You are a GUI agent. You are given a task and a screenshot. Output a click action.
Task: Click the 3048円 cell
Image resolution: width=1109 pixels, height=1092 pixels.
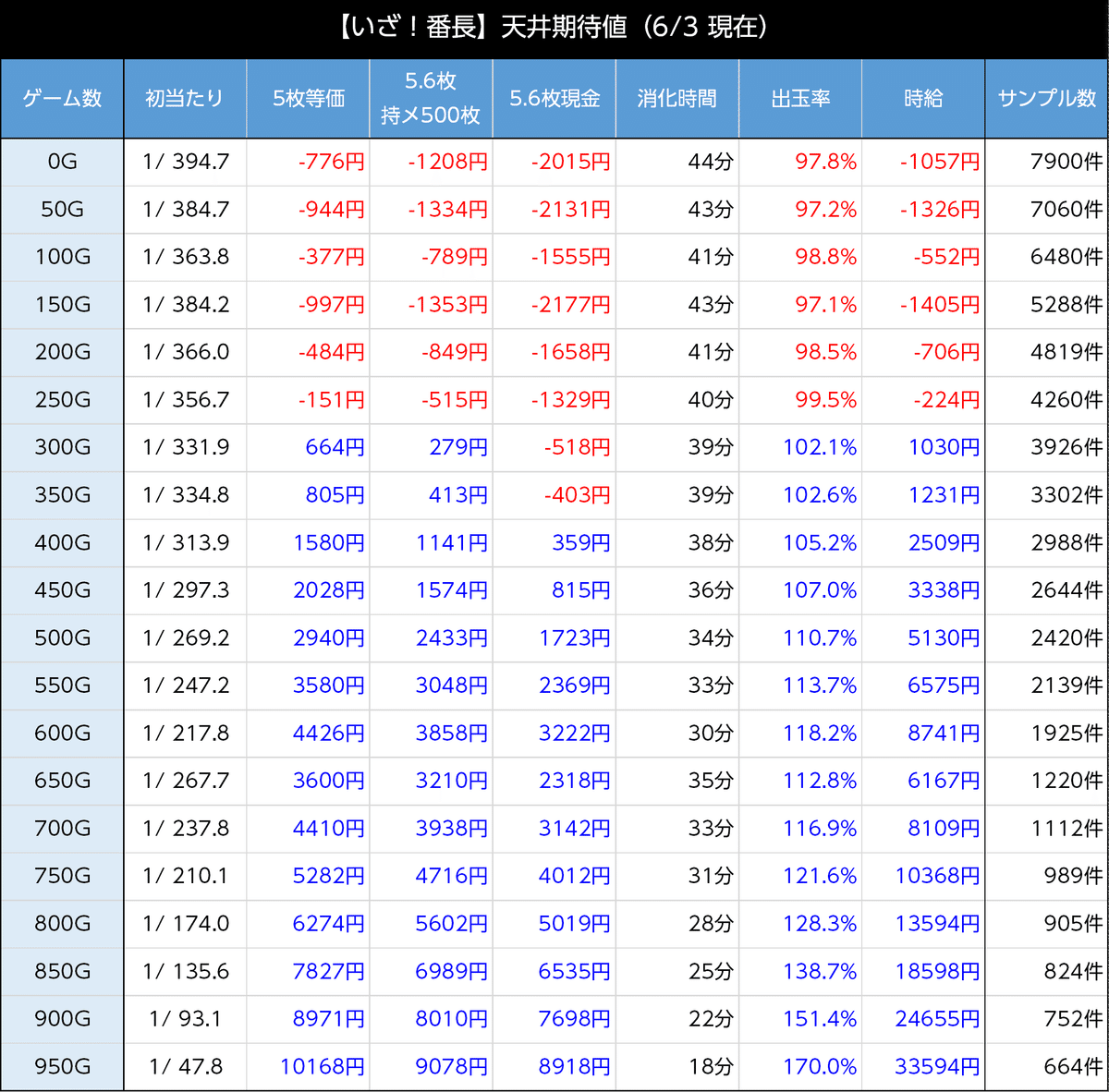tap(431, 686)
